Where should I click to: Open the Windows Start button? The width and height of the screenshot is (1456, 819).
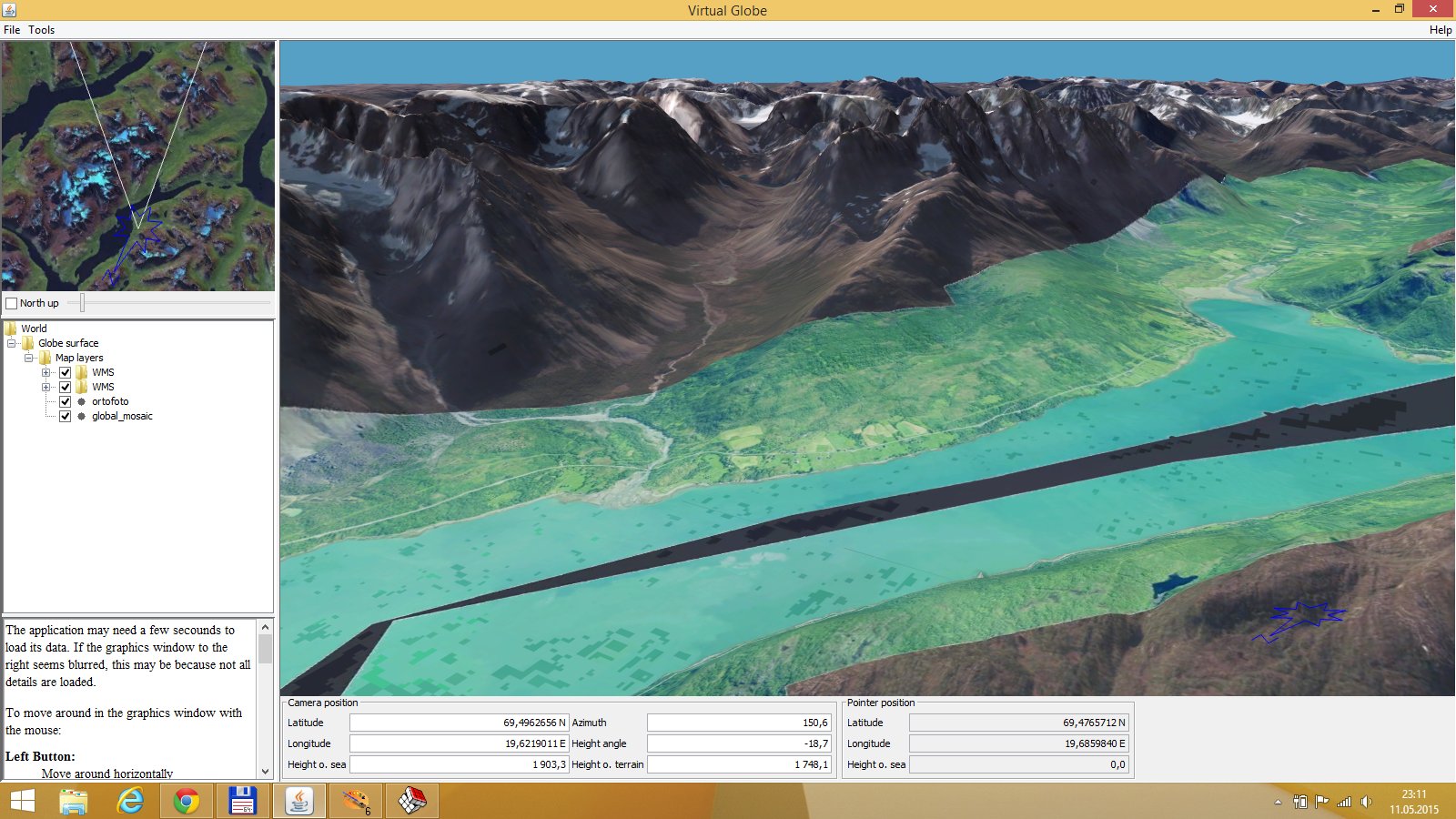22,801
